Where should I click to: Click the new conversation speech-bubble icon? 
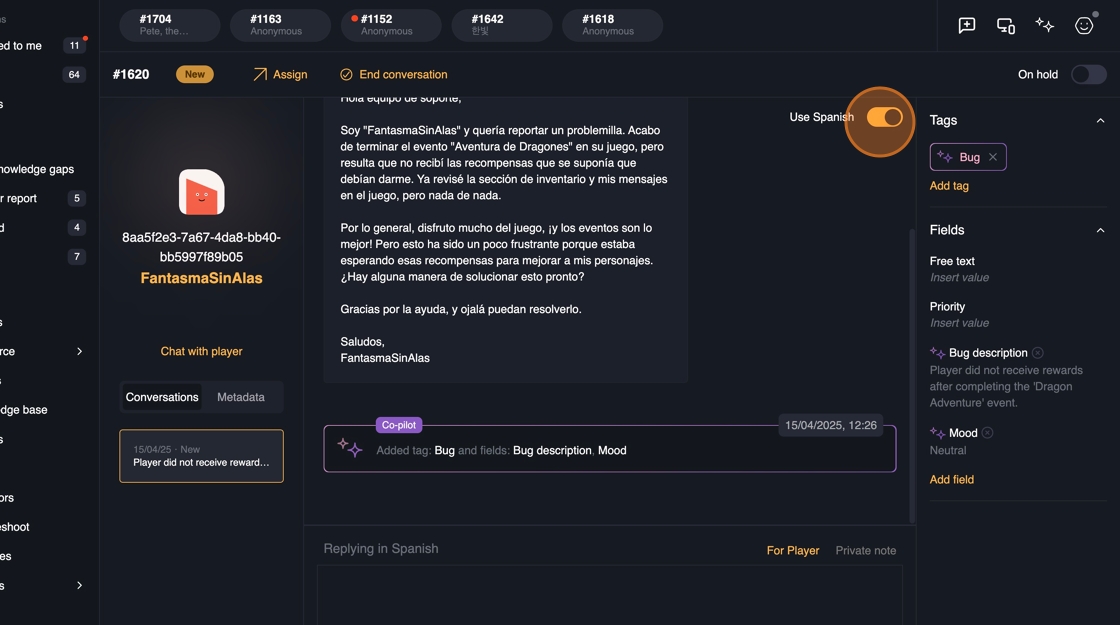pos(966,25)
